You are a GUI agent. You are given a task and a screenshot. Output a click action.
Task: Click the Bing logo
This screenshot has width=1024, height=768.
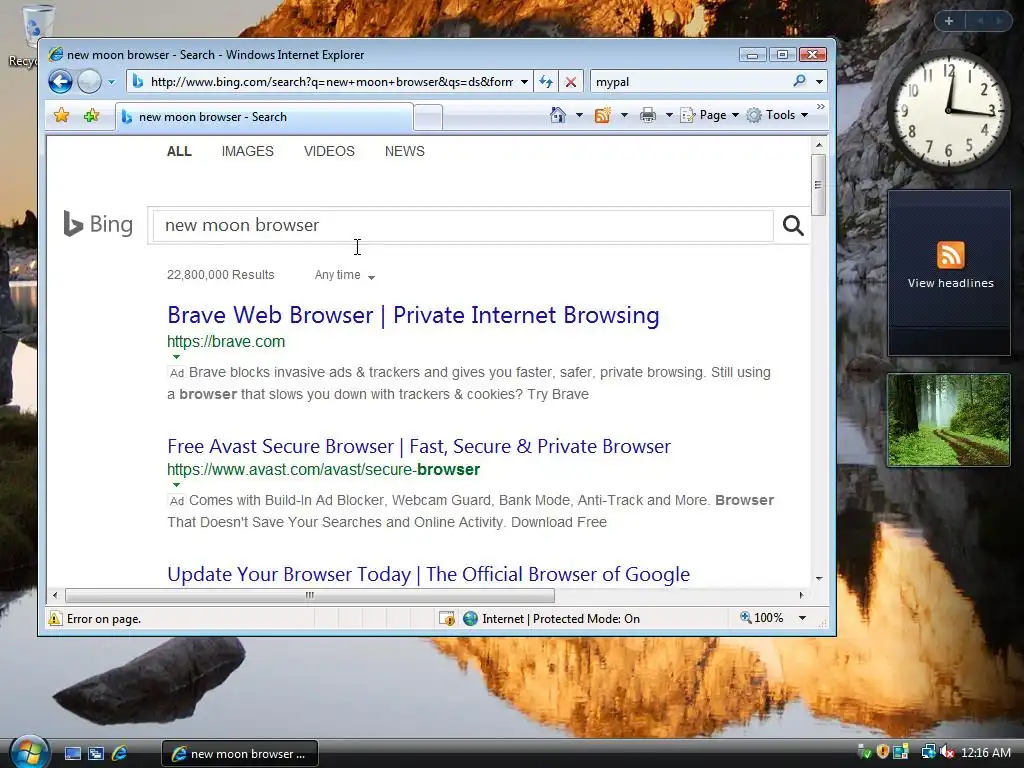[x=98, y=224]
